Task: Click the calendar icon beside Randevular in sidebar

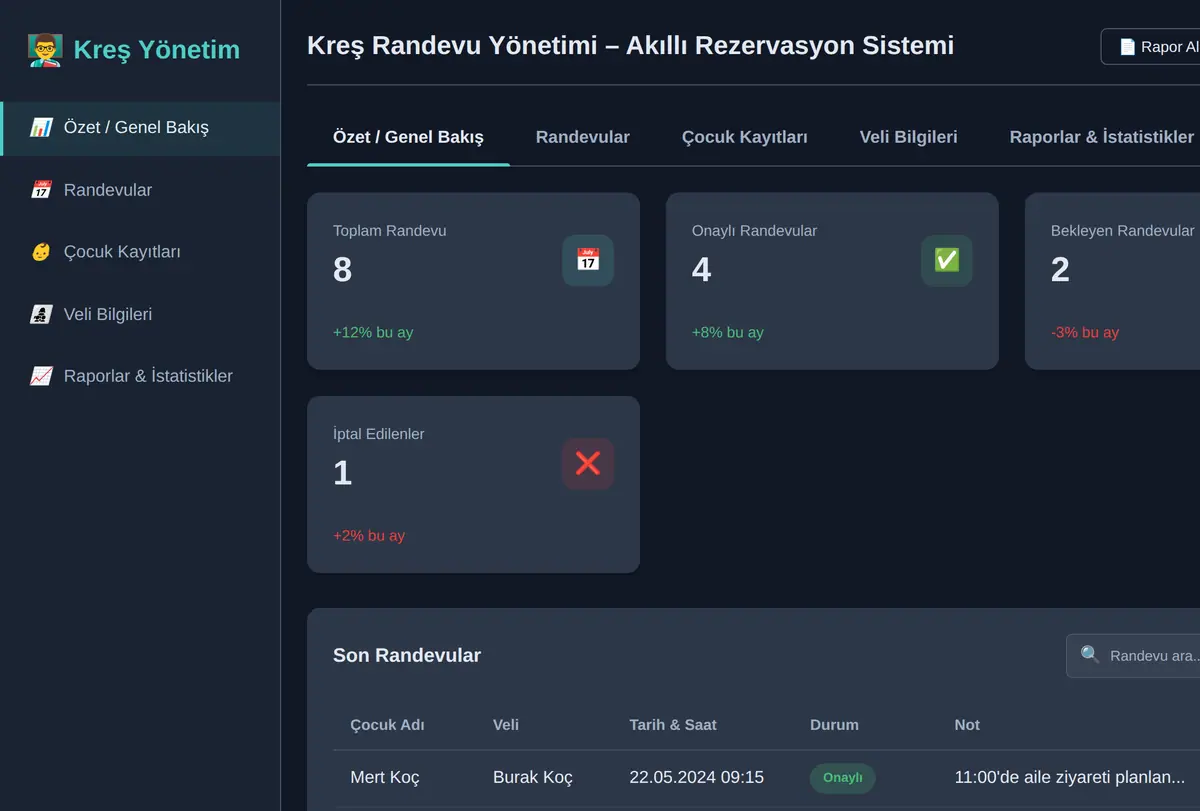Action: [41, 190]
